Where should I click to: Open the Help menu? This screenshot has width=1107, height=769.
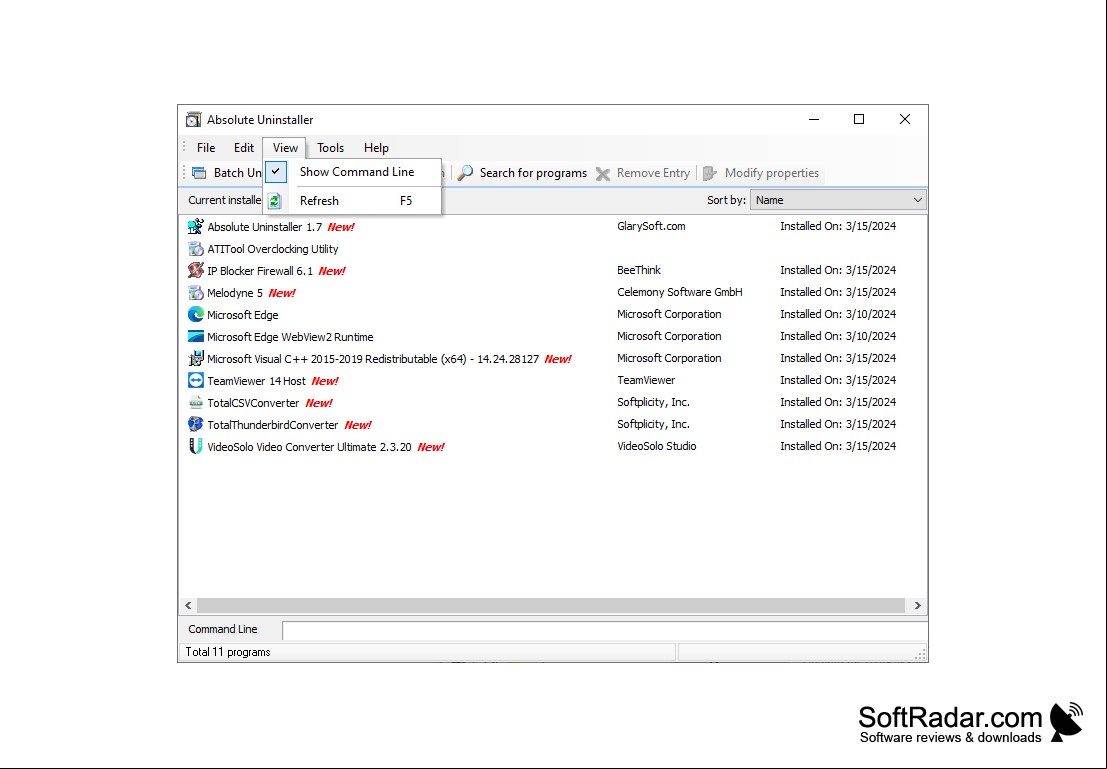(x=376, y=148)
